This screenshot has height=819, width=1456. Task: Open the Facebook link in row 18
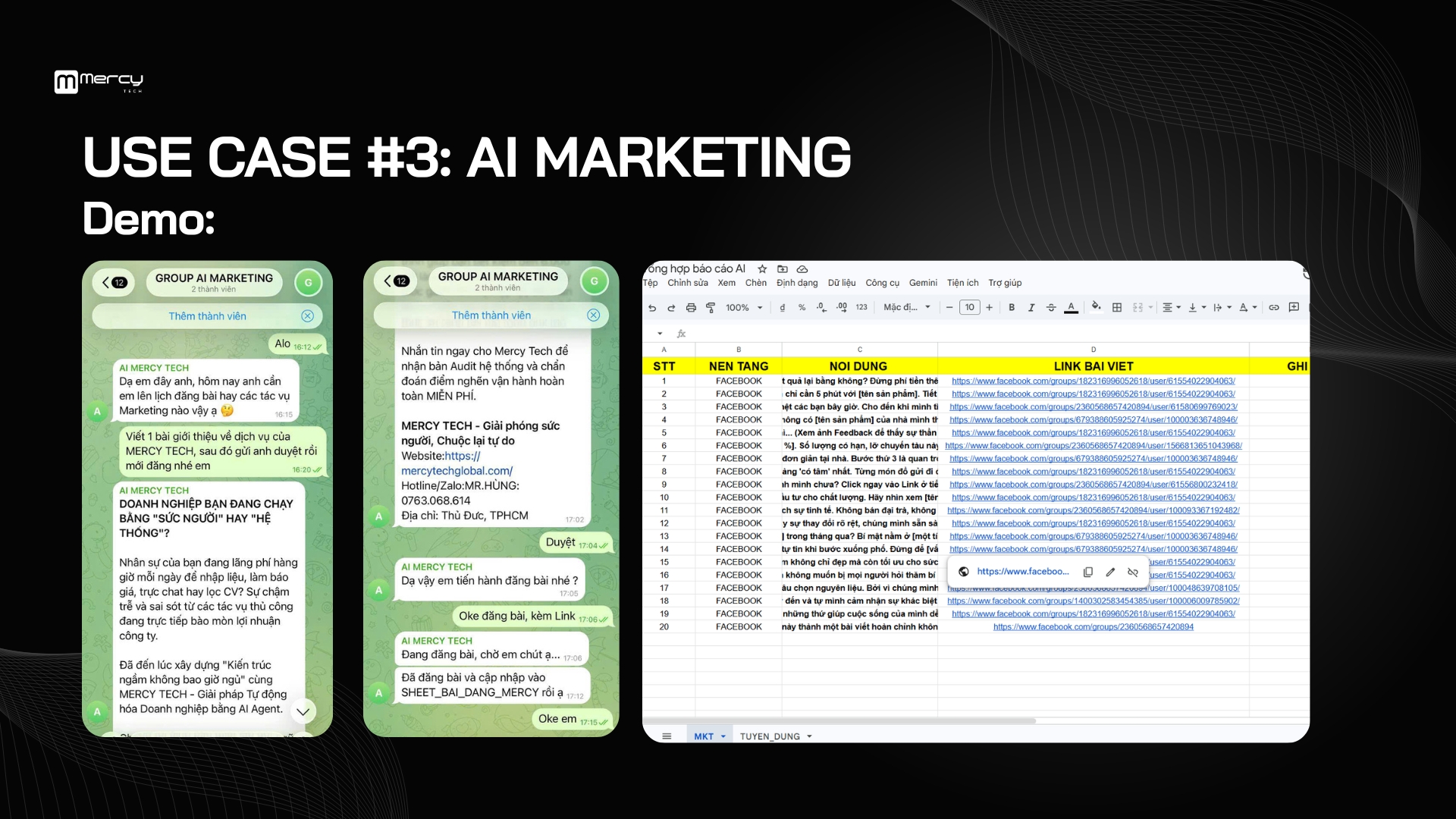point(1094,601)
